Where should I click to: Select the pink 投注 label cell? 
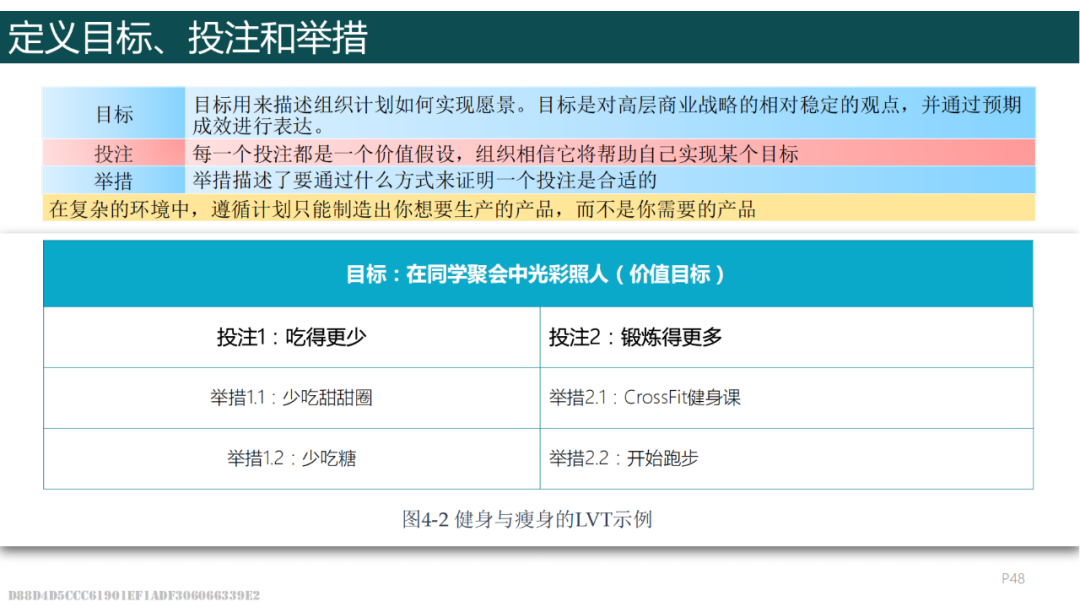114,154
